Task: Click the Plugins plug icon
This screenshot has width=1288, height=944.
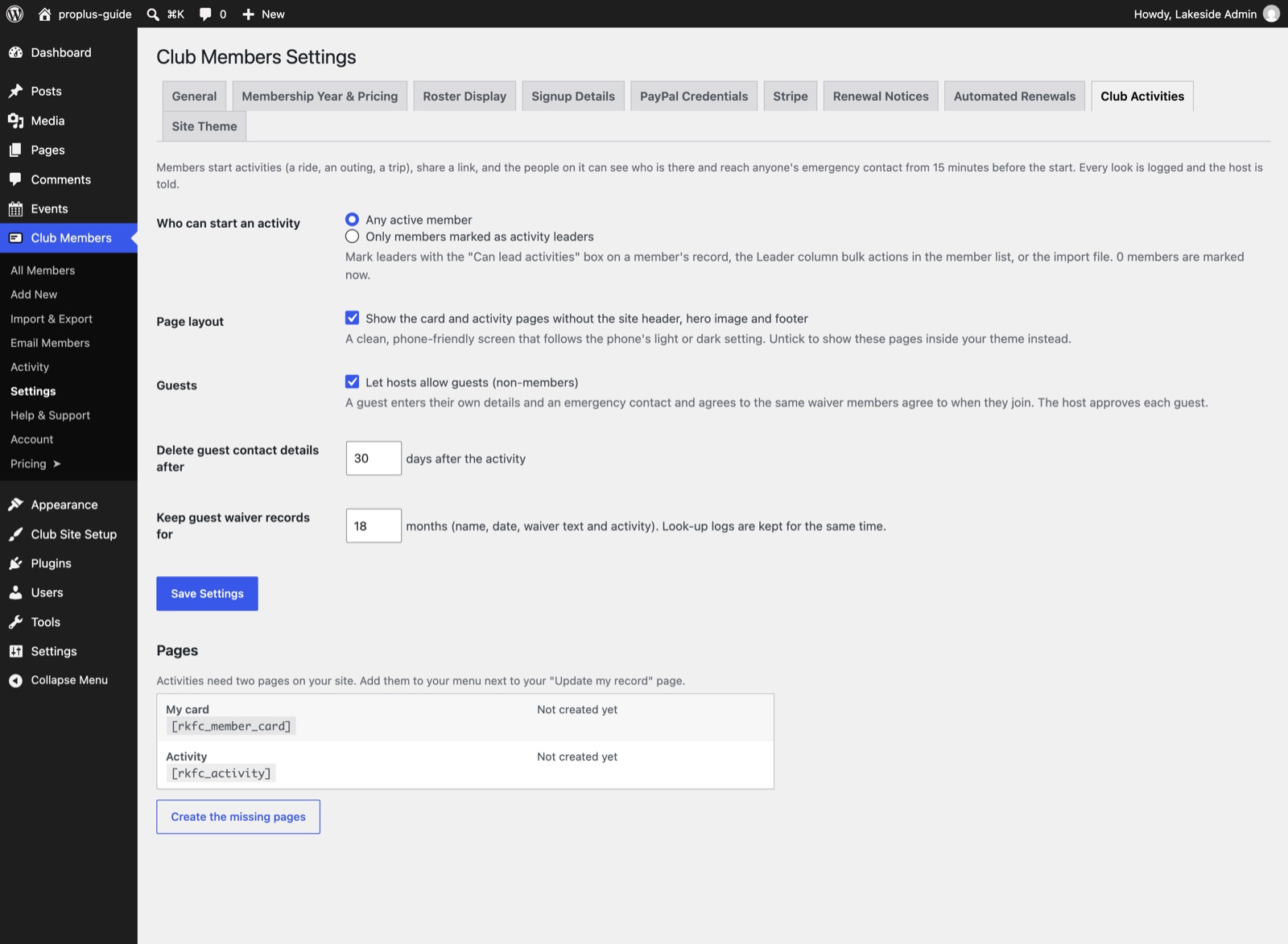Action: coord(15,563)
